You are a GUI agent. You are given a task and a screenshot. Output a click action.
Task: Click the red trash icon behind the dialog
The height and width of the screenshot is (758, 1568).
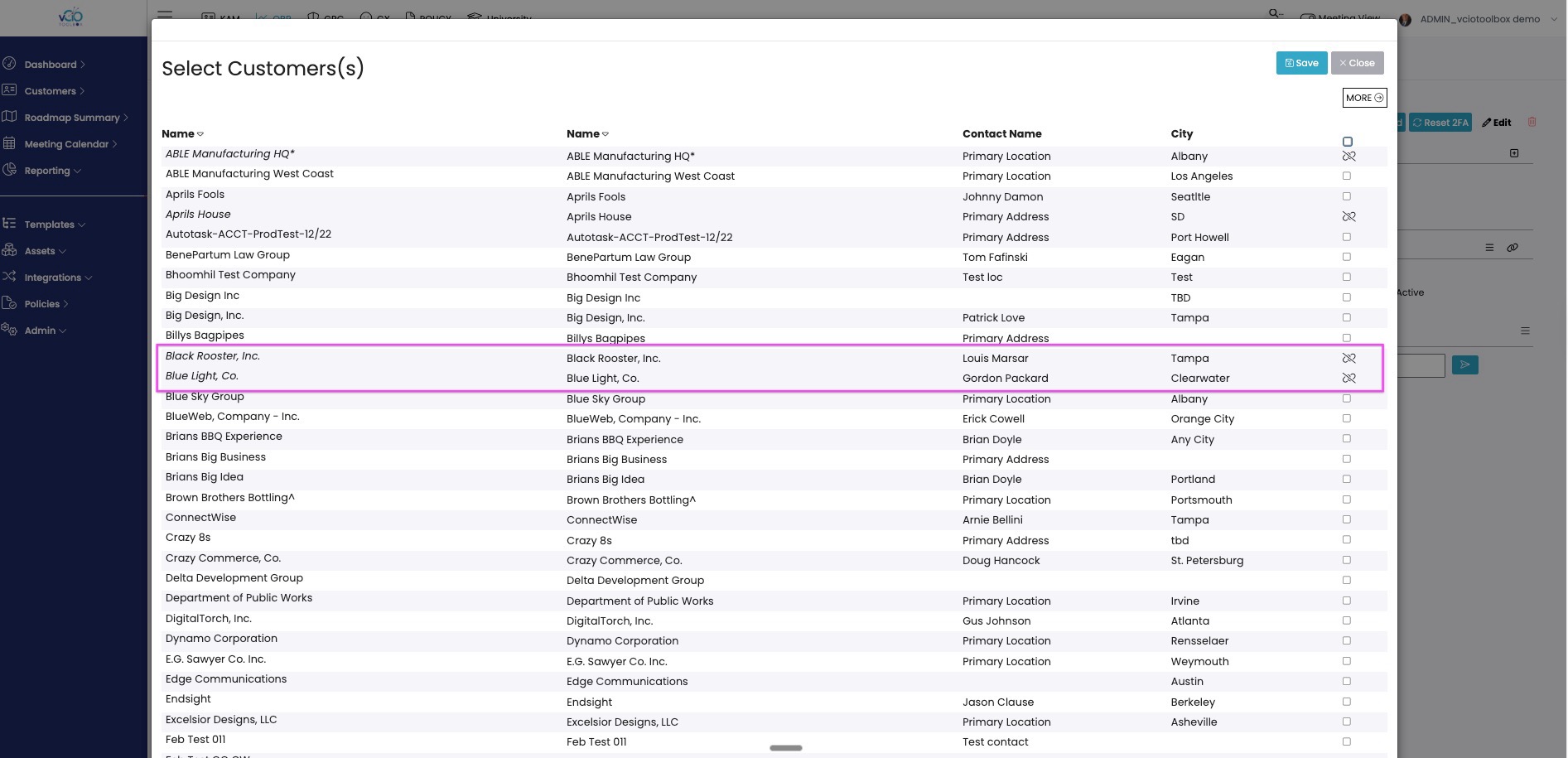click(x=1532, y=122)
